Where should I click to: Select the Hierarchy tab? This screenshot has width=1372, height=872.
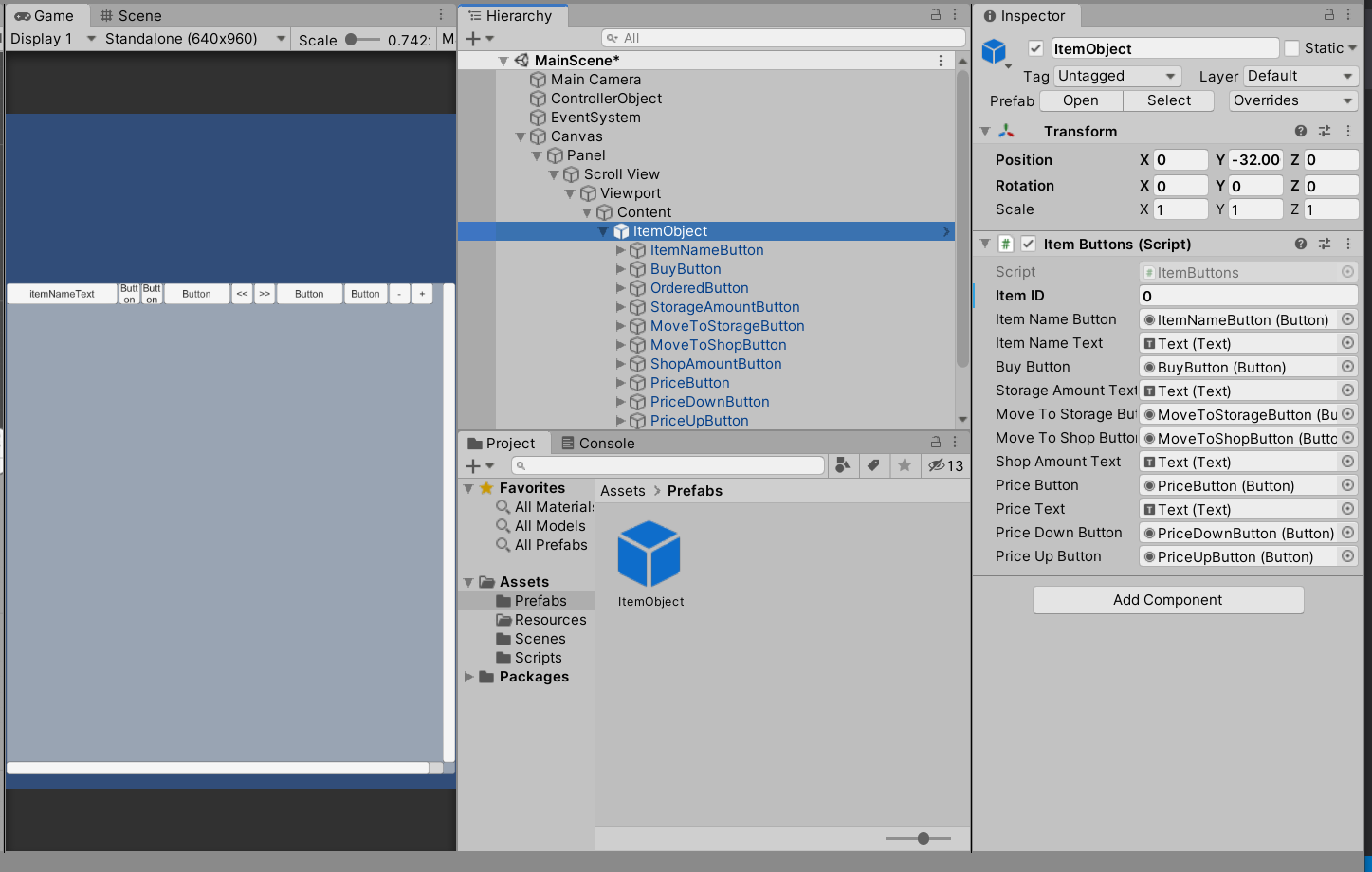(511, 15)
